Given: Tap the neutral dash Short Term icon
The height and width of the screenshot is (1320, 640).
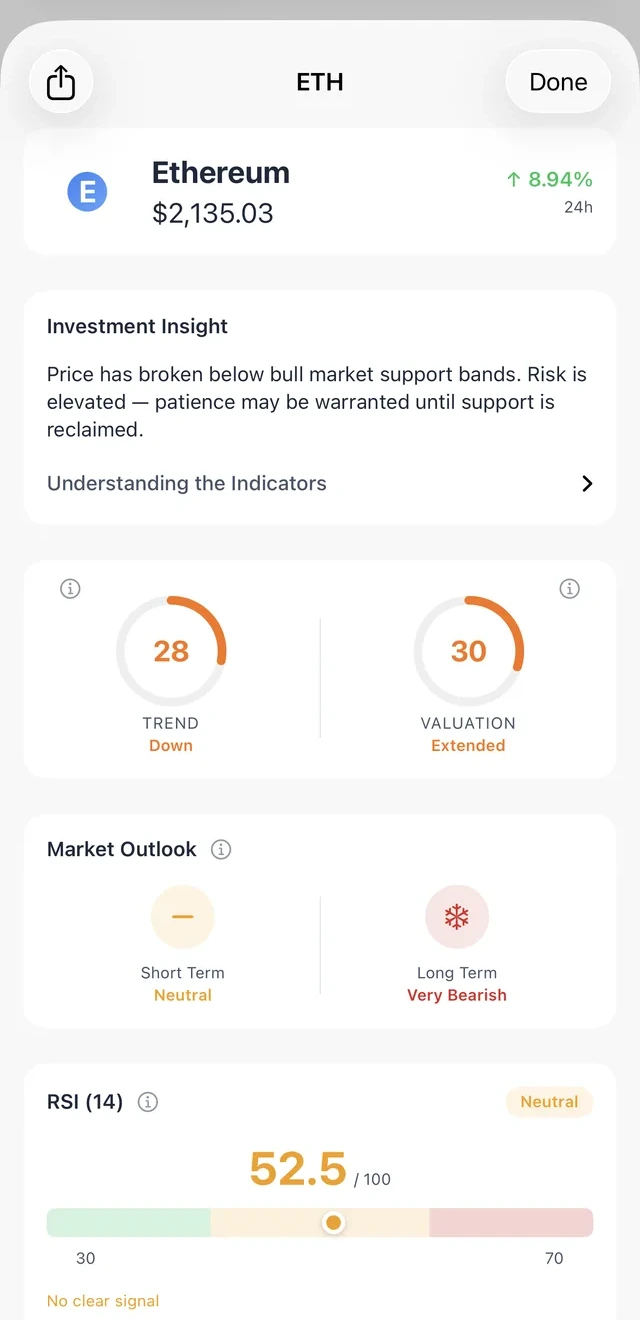Looking at the screenshot, I should point(183,916).
